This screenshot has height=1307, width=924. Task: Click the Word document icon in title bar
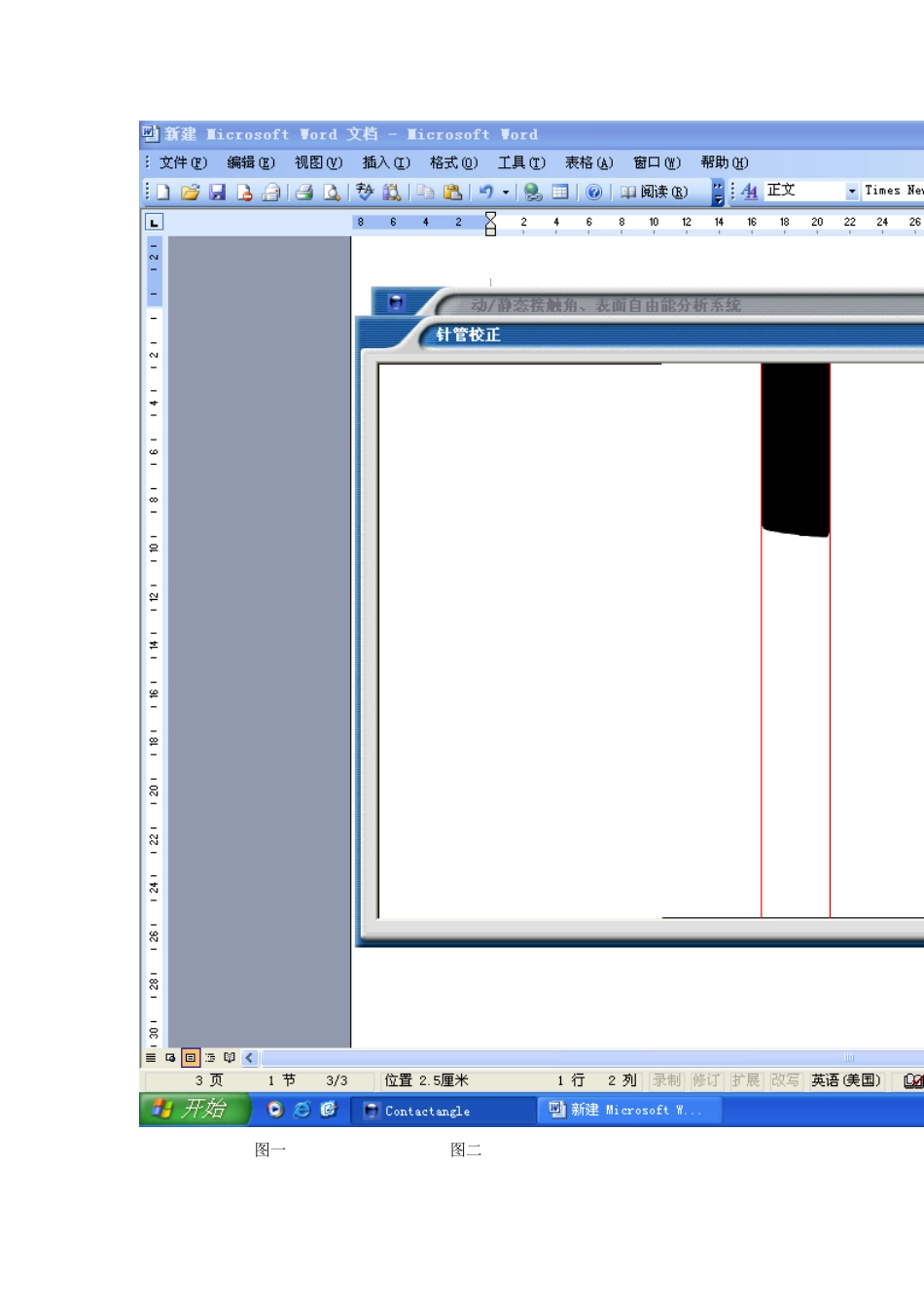click(x=151, y=133)
